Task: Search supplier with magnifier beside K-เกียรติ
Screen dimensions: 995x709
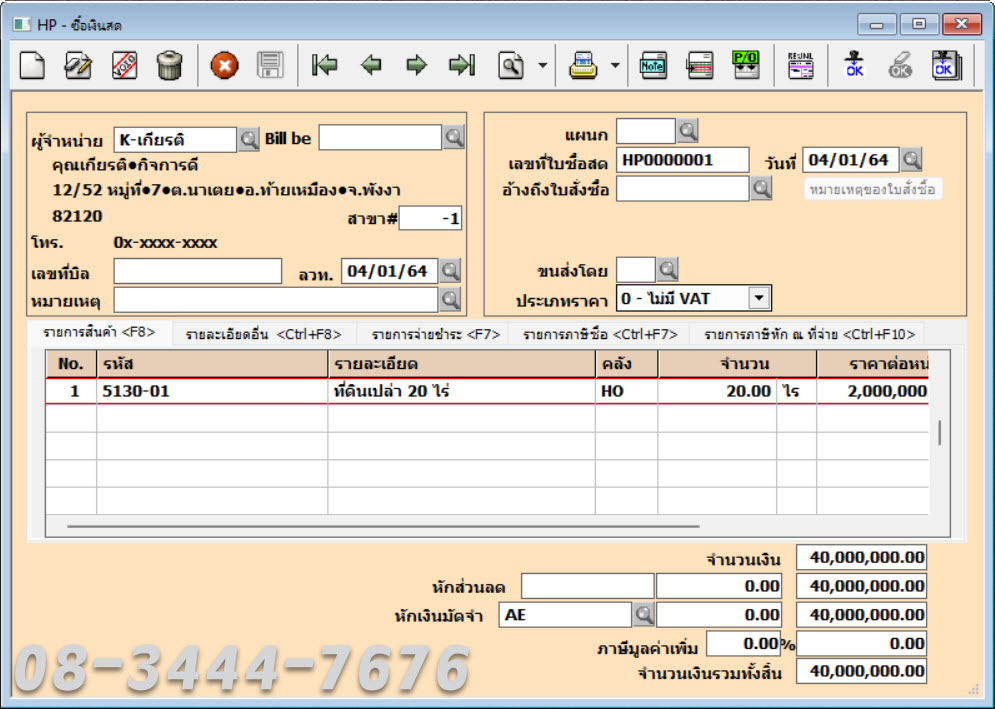Action: (248, 139)
